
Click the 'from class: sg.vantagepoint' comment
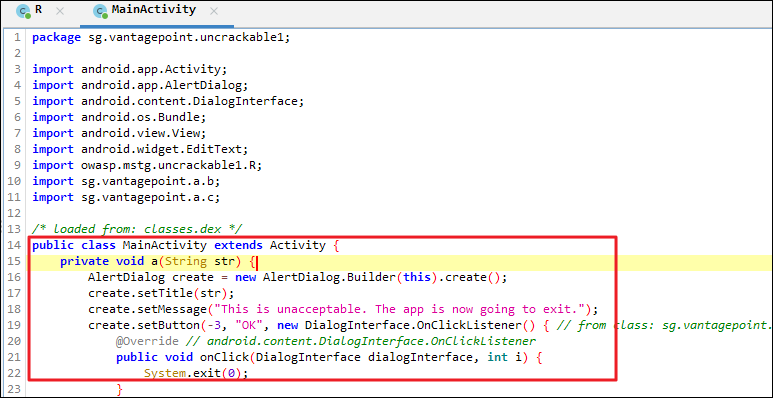(665, 326)
